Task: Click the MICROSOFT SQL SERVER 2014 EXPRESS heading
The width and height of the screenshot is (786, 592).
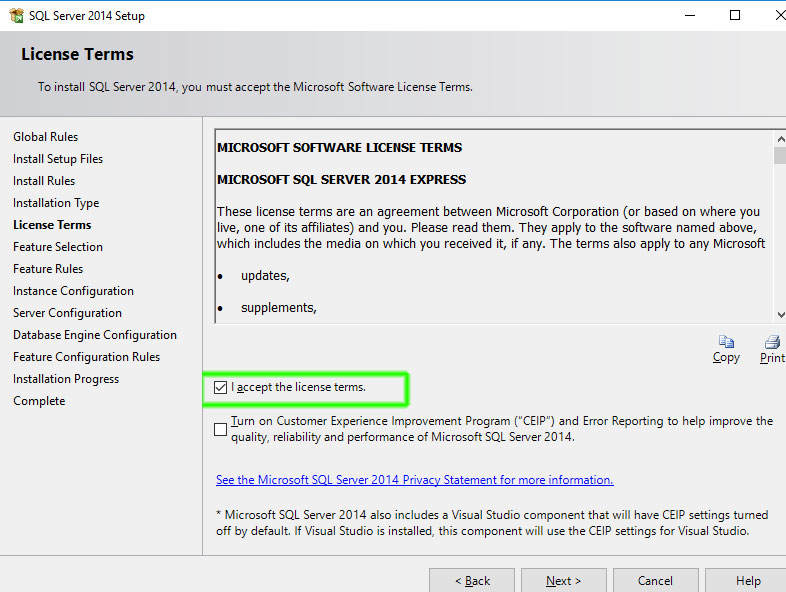Action: click(x=341, y=179)
